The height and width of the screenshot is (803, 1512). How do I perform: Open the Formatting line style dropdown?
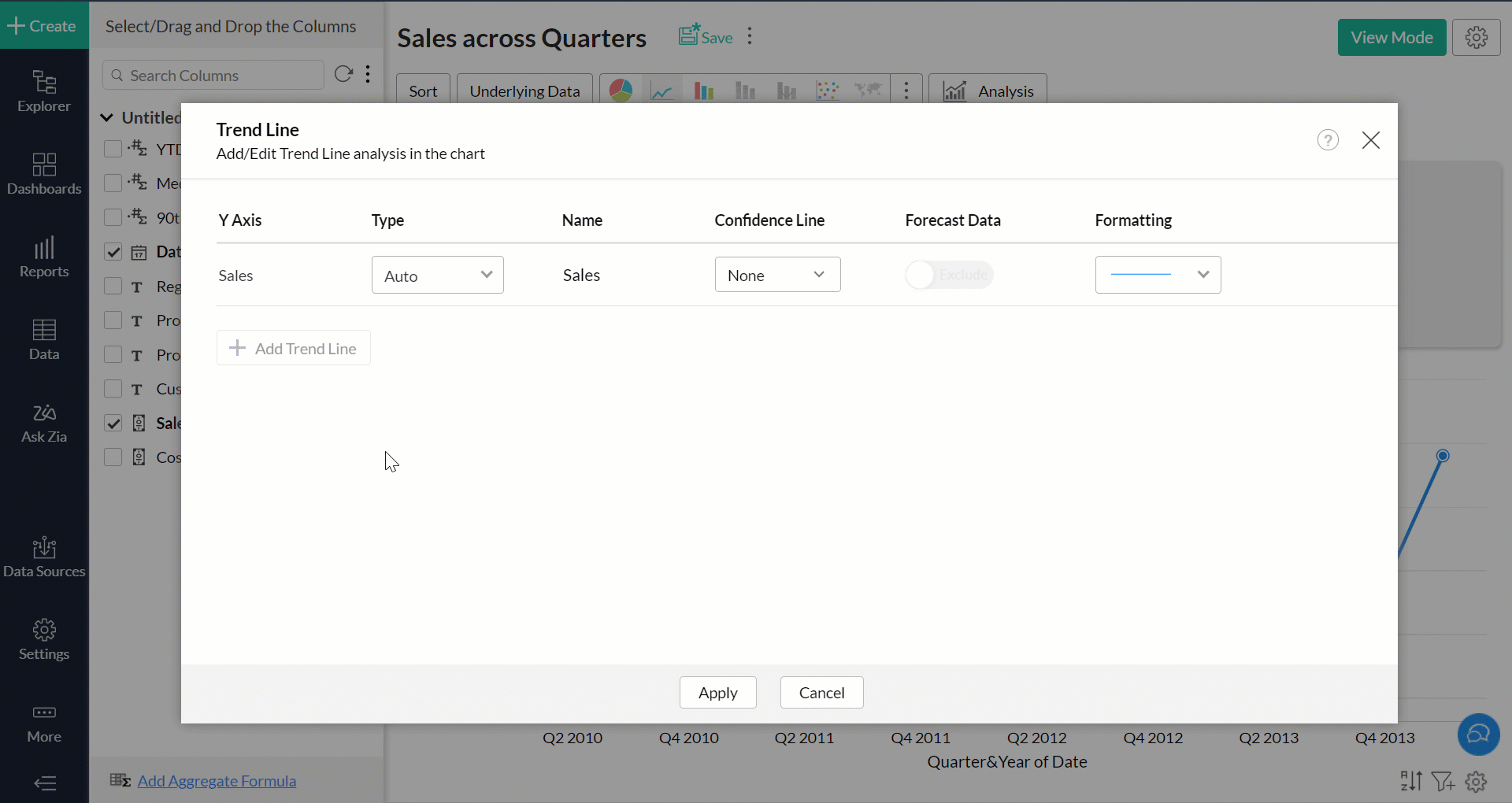coord(1158,275)
